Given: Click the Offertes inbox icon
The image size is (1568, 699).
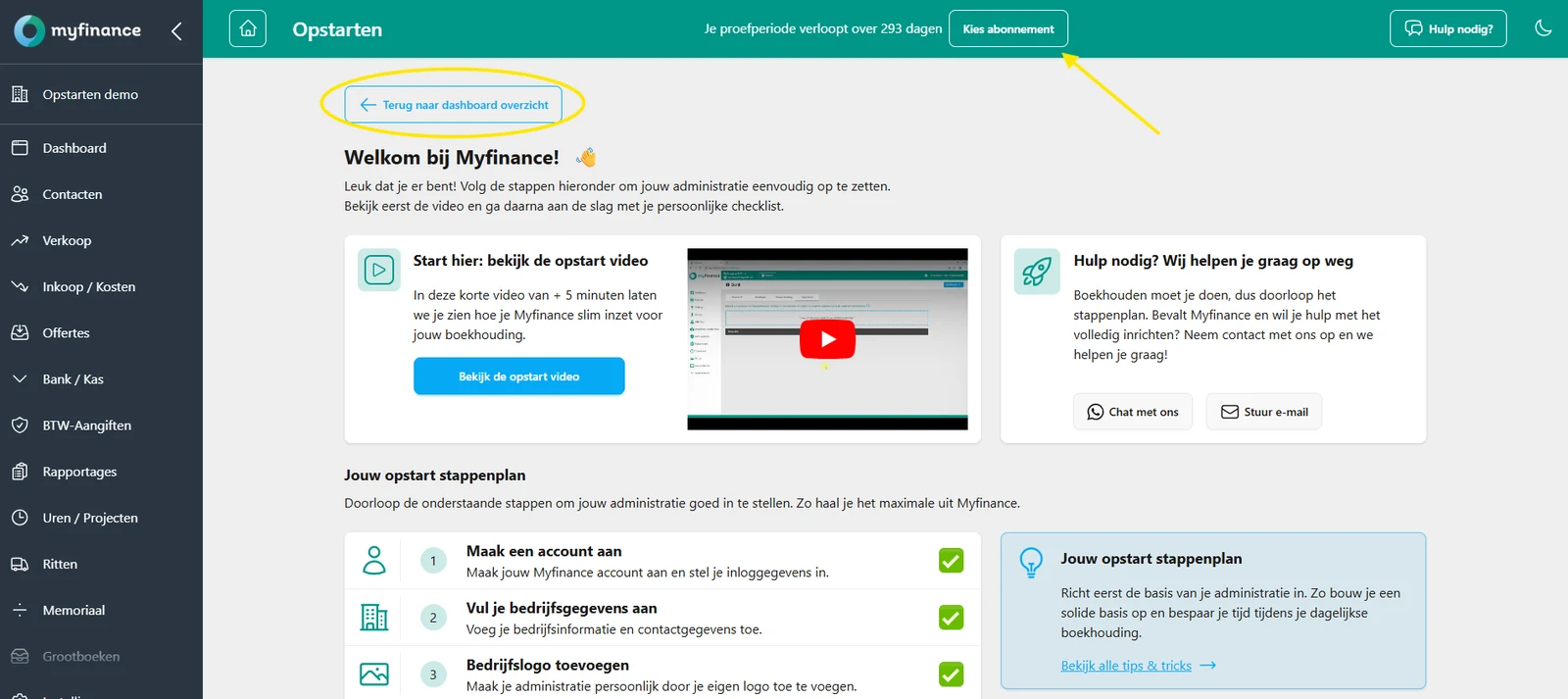Looking at the screenshot, I should (x=20, y=332).
